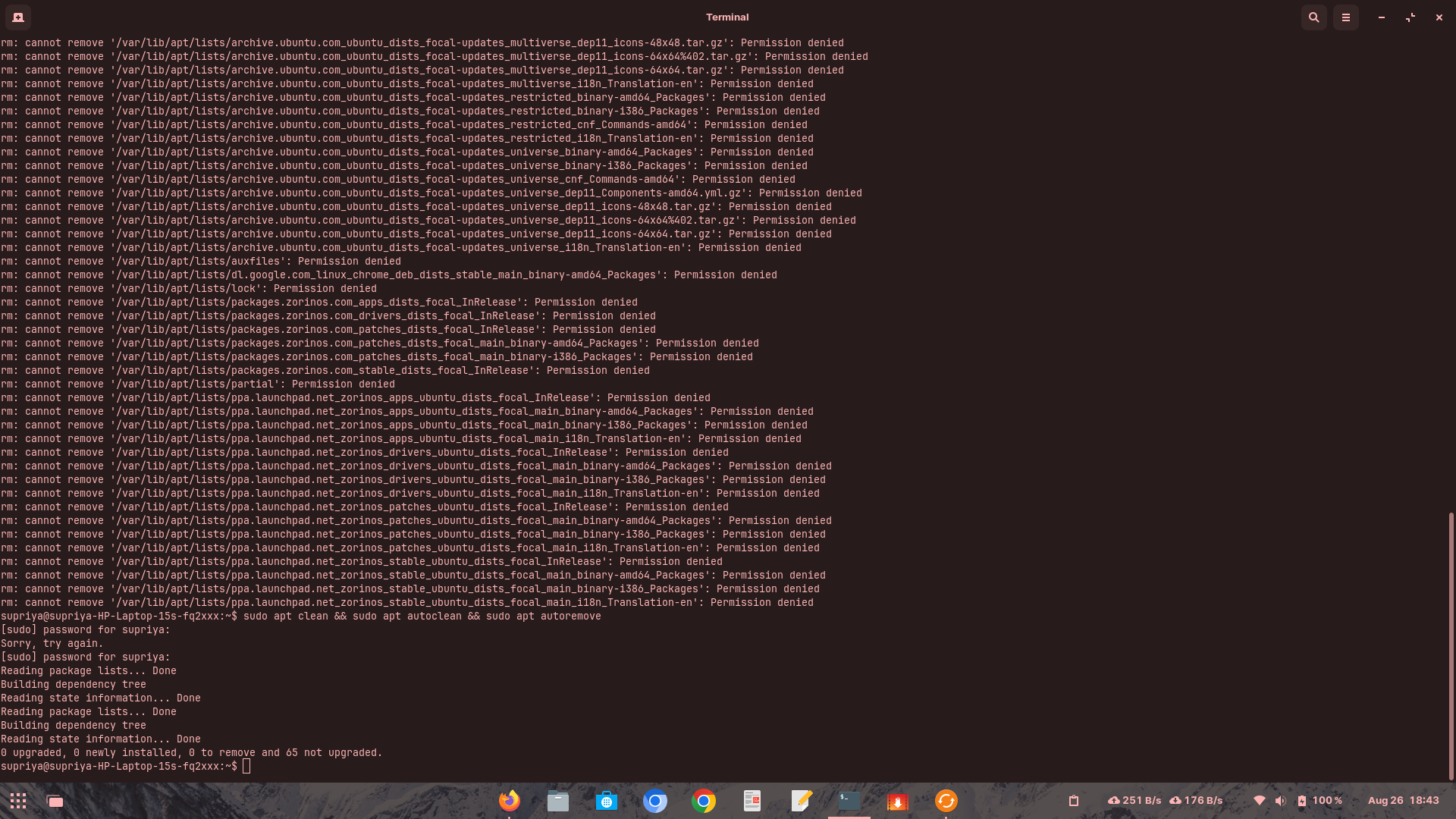Launch Google Chrome from taskbar
Viewport: 1456px width, 819px height.
tap(704, 801)
